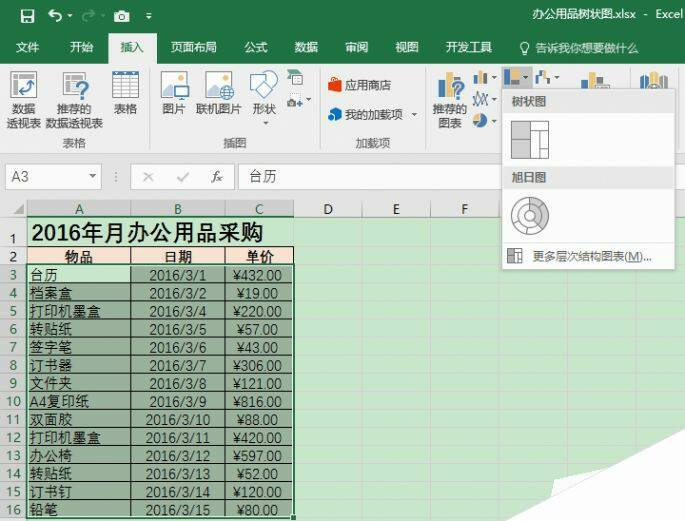
Task: Select column A header
Action: pyautogui.click(x=79, y=209)
